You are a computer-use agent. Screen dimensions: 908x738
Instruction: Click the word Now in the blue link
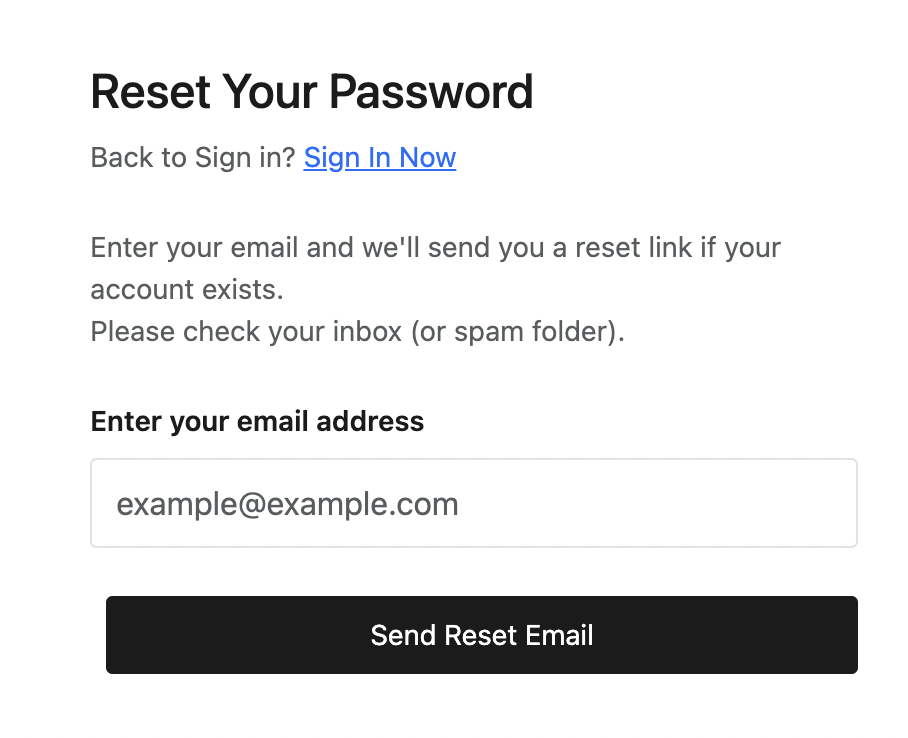427,158
